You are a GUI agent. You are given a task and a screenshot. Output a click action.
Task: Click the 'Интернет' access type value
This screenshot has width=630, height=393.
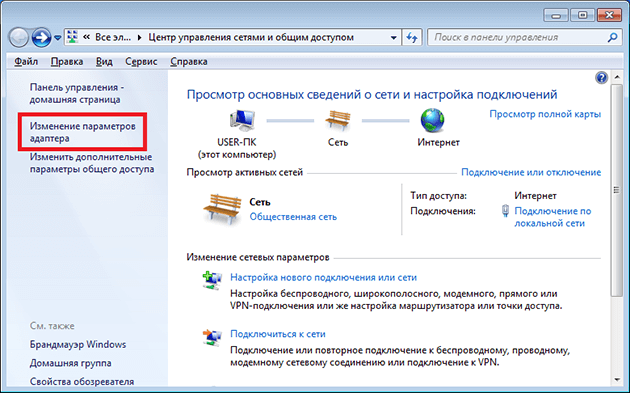535,196
